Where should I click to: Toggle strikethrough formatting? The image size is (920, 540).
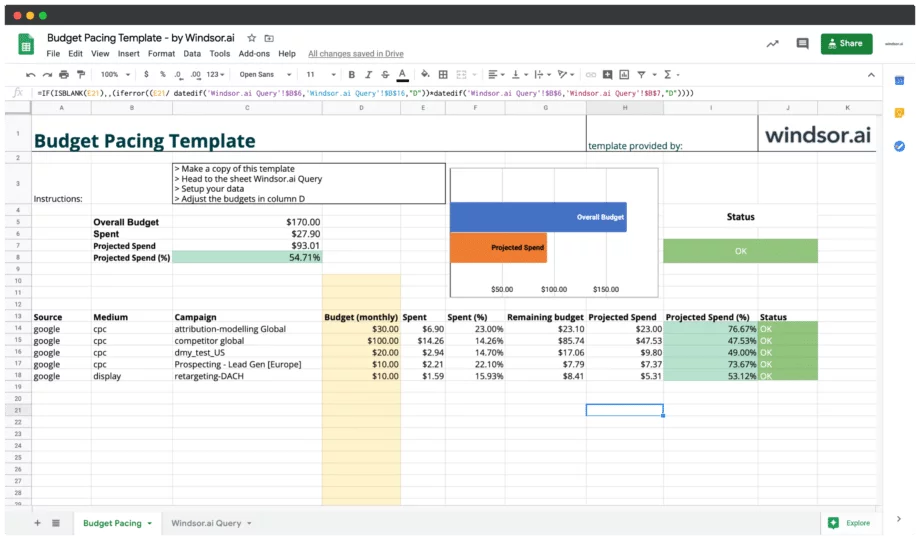pos(385,75)
